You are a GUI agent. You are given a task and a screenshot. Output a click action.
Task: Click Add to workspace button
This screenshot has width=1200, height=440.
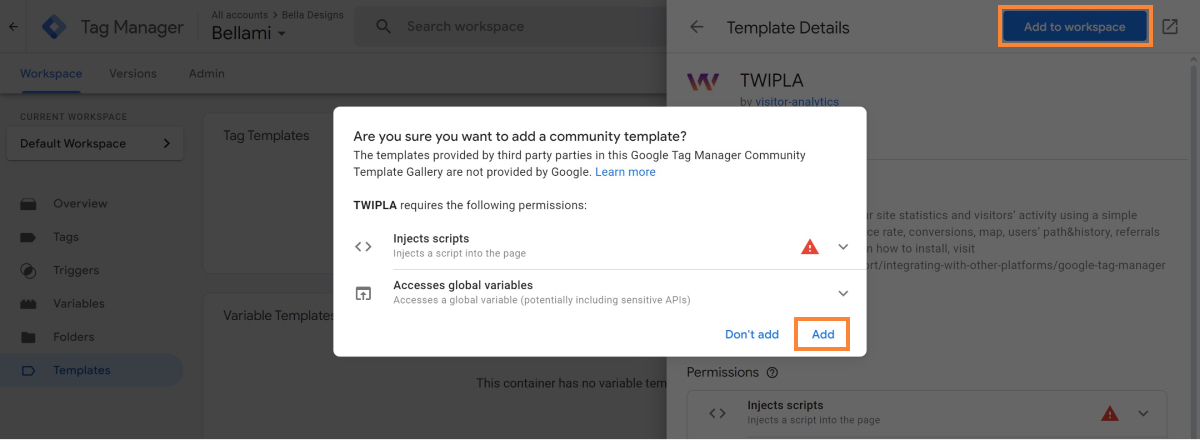pyautogui.click(x=1075, y=27)
